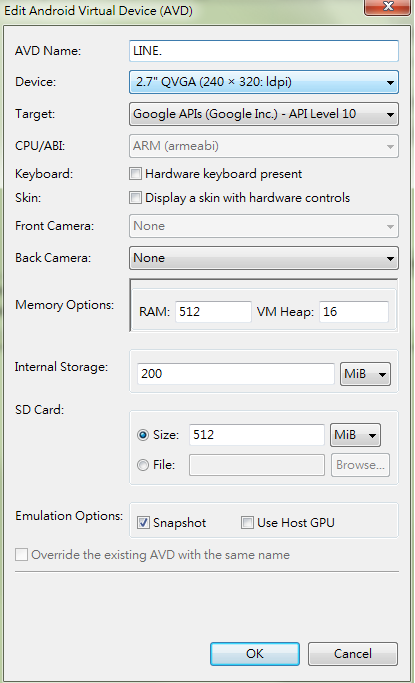Close the Edit AVD dialog window

388,7
